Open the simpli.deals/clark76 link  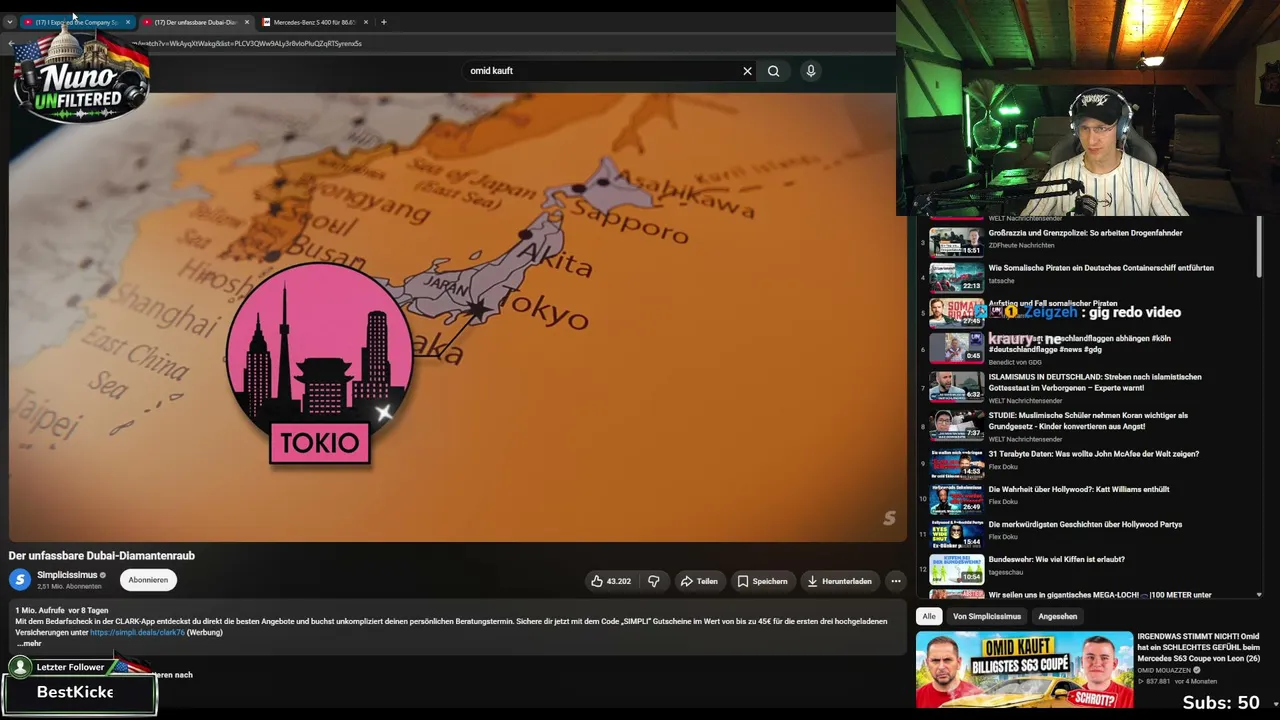pyautogui.click(x=137, y=632)
